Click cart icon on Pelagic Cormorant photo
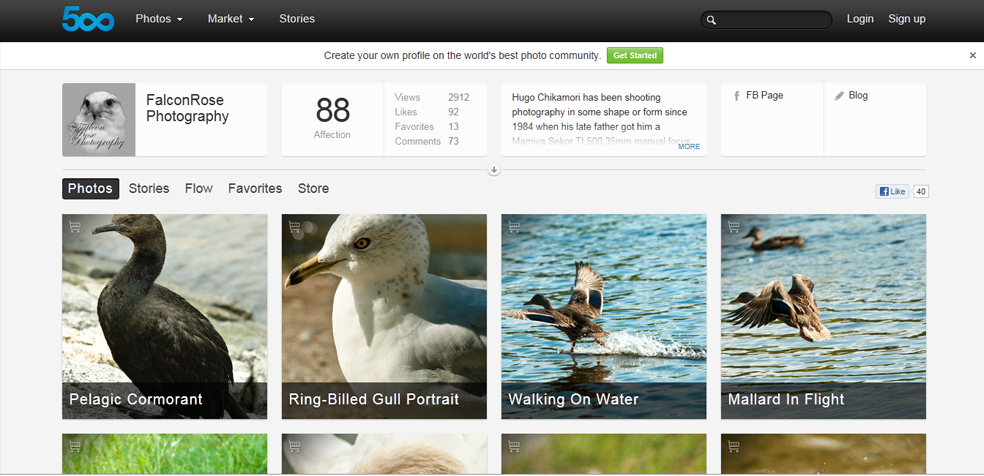The image size is (984, 476). [75, 227]
